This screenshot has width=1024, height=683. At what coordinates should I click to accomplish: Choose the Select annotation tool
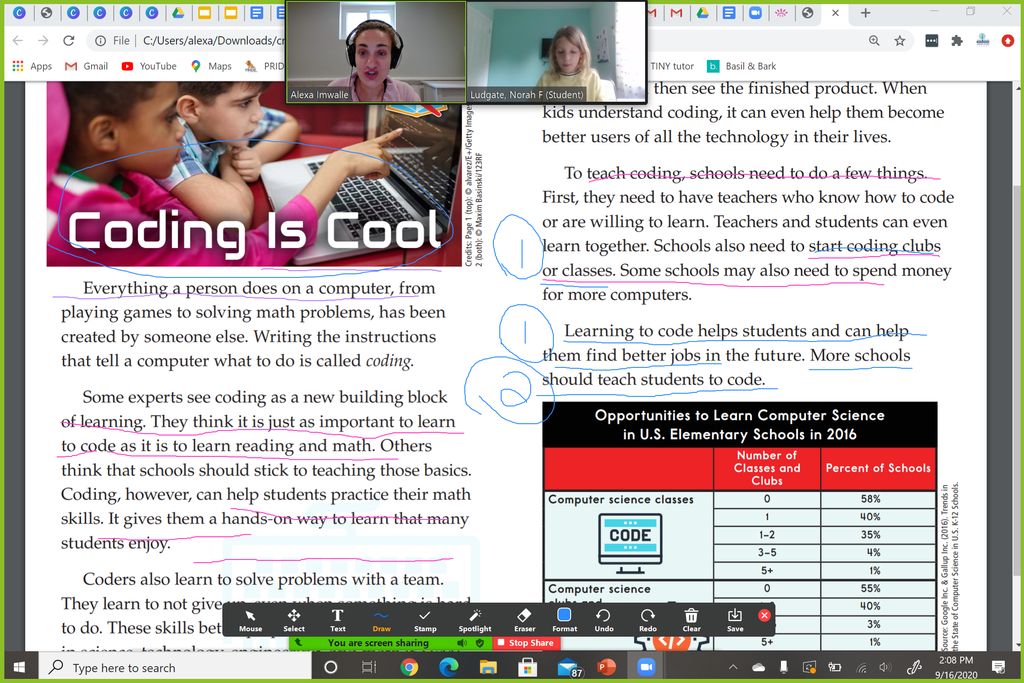(x=294, y=620)
